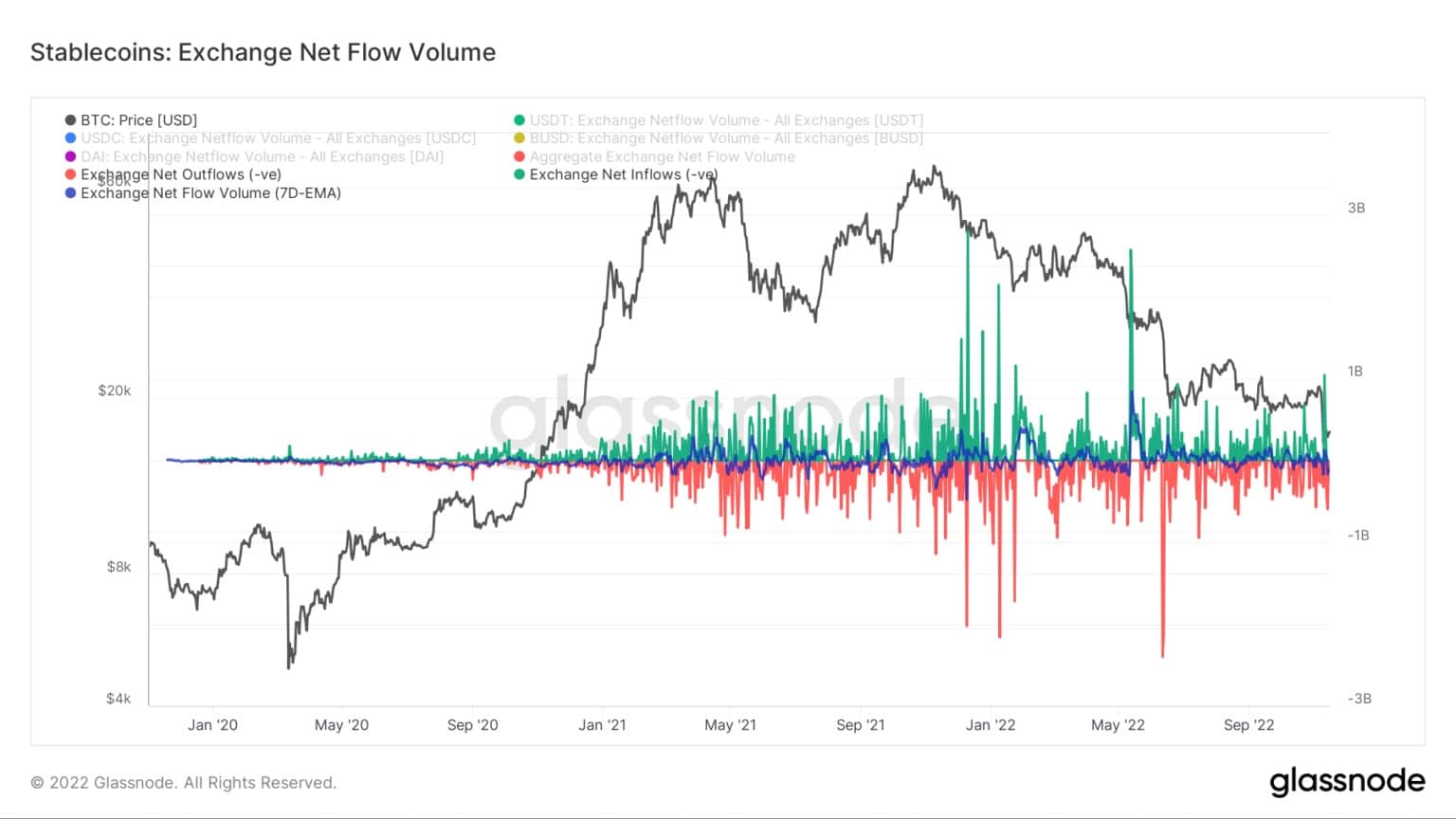The height and width of the screenshot is (819, 1456).
Task: Click the green Exchange Net Inflows legend dot
Action: 519,174
